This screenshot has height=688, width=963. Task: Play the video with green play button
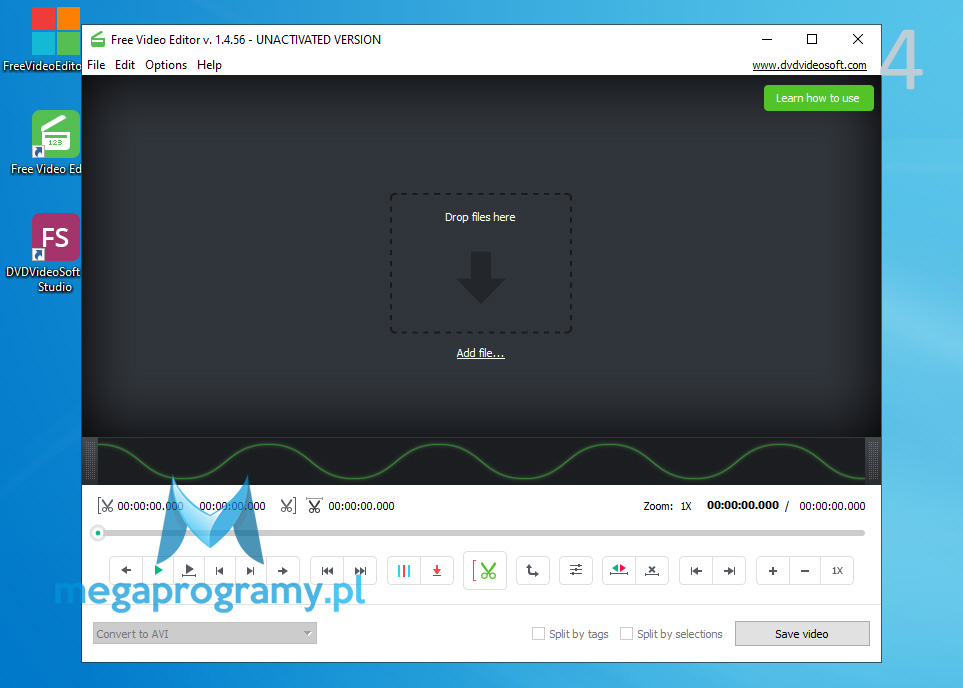[158, 571]
